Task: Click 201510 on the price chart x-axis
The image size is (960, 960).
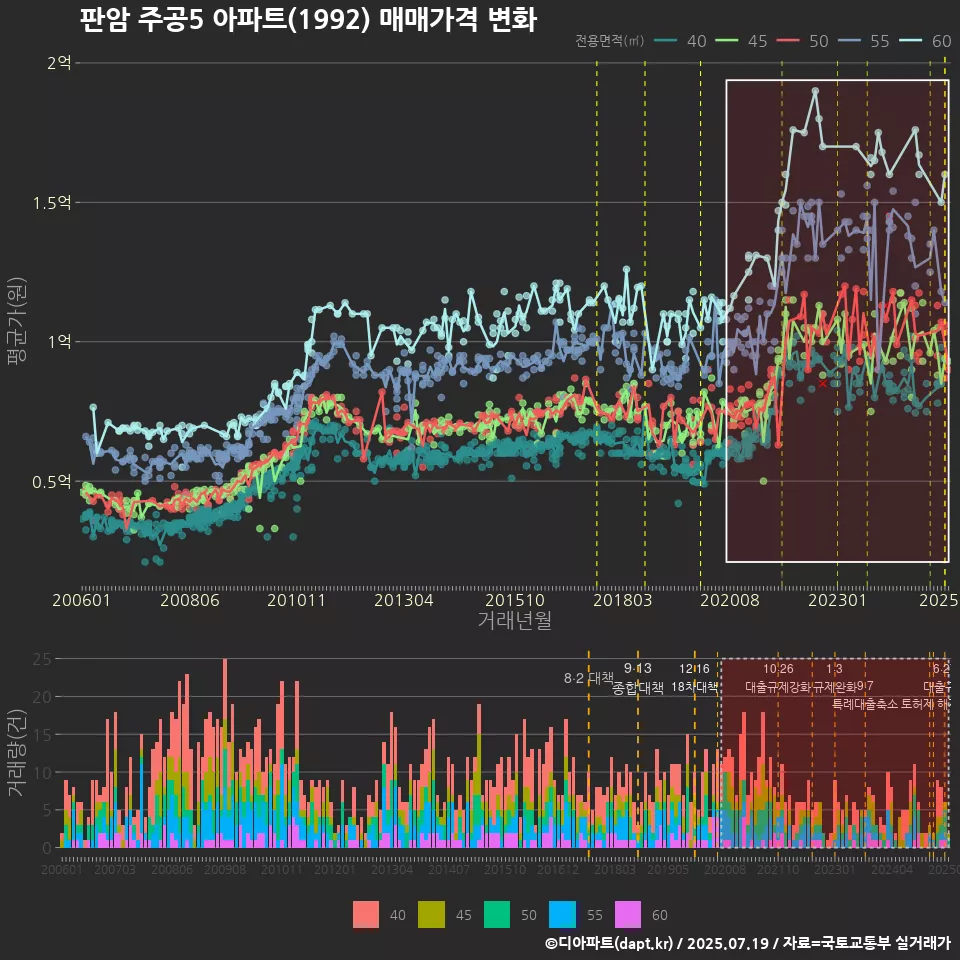Action: click(x=515, y=600)
